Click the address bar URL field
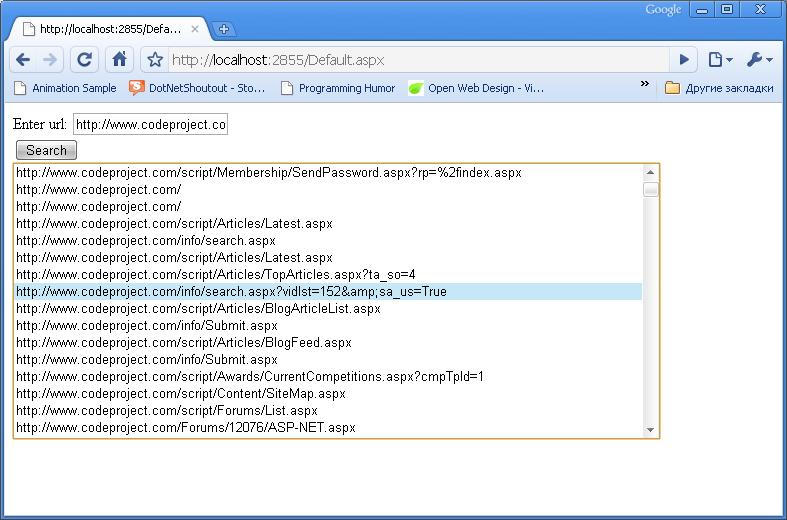The height and width of the screenshot is (520, 787). (419, 60)
